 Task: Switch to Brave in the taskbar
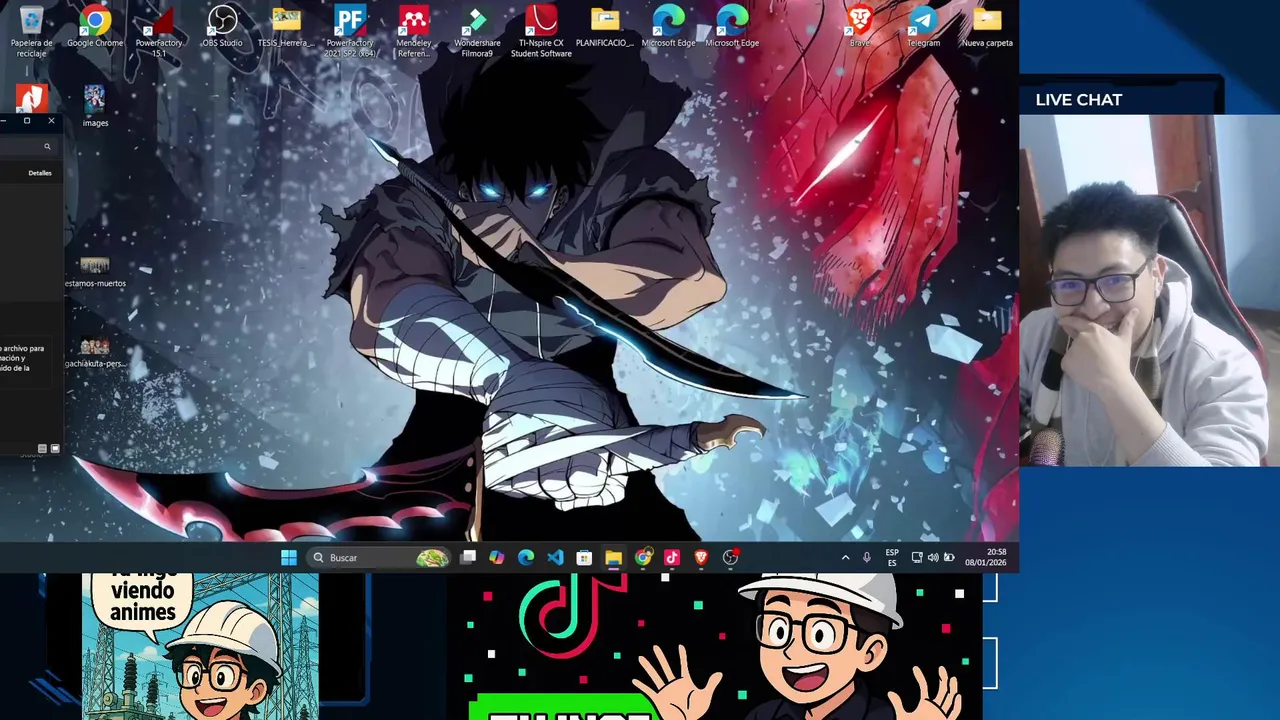701,557
